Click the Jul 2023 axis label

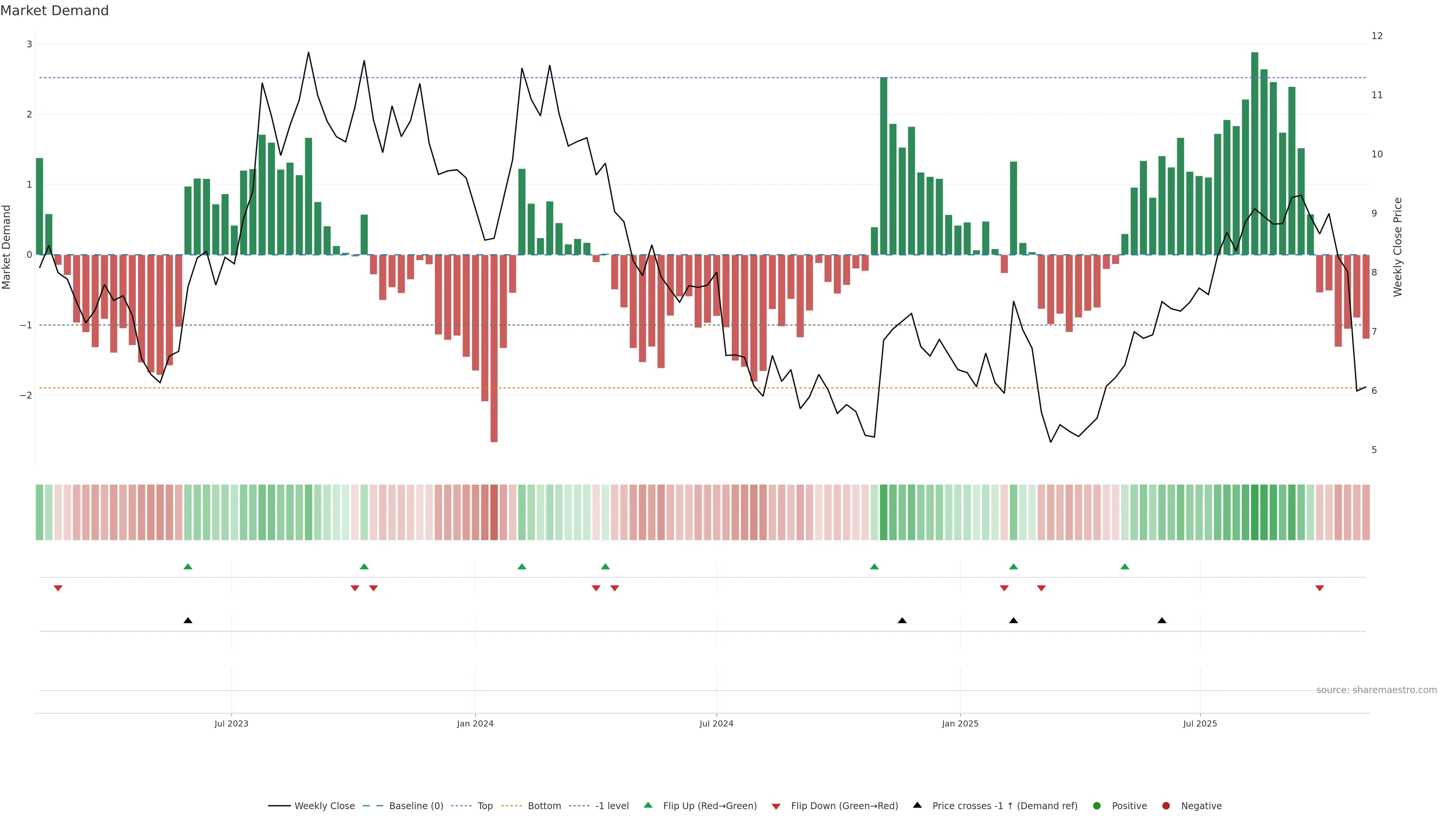(x=231, y=723)
